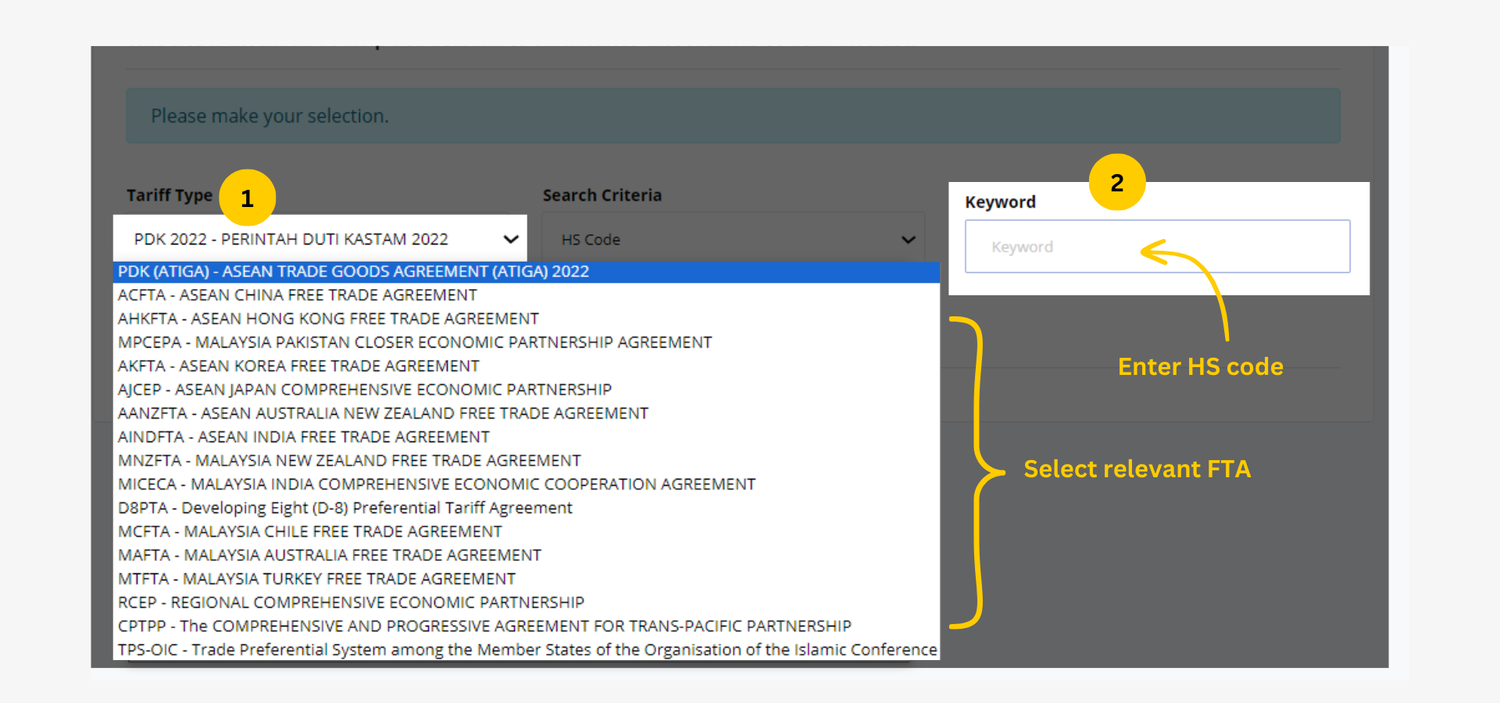Choose MTFTA - MALAYSIA TURKEY FREE TRADE AGREEMENT
The width and height of the screenshot is (1500, 703).
tap(316, 579)
